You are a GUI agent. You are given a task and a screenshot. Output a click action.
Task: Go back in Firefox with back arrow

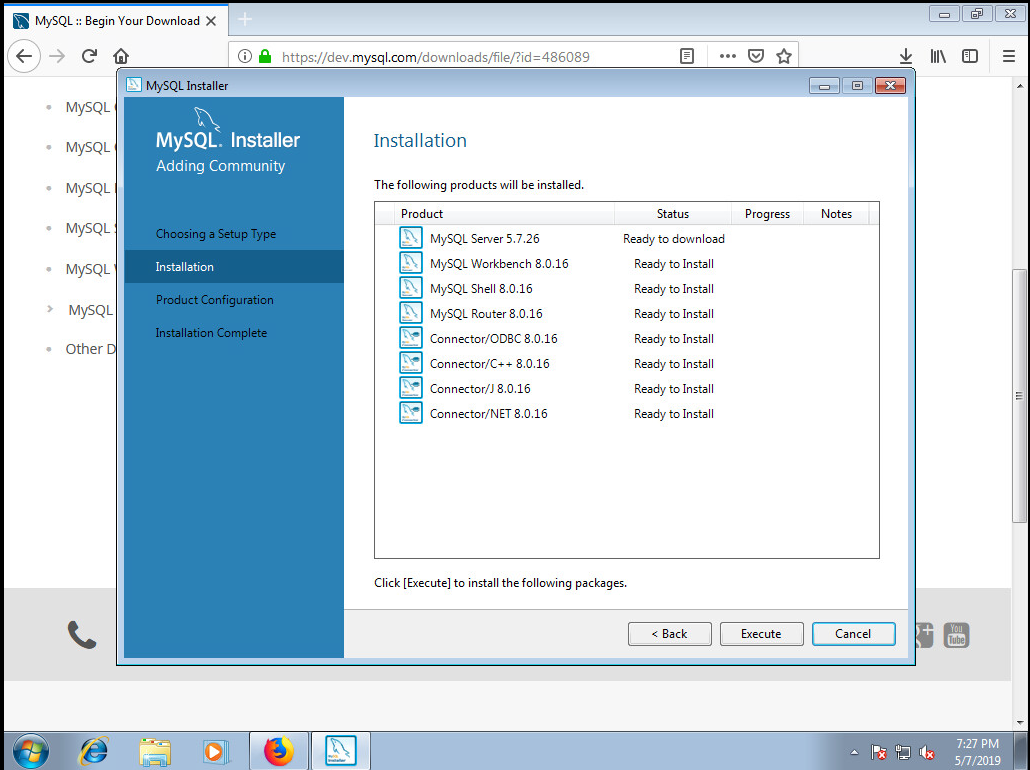(24, 57)
